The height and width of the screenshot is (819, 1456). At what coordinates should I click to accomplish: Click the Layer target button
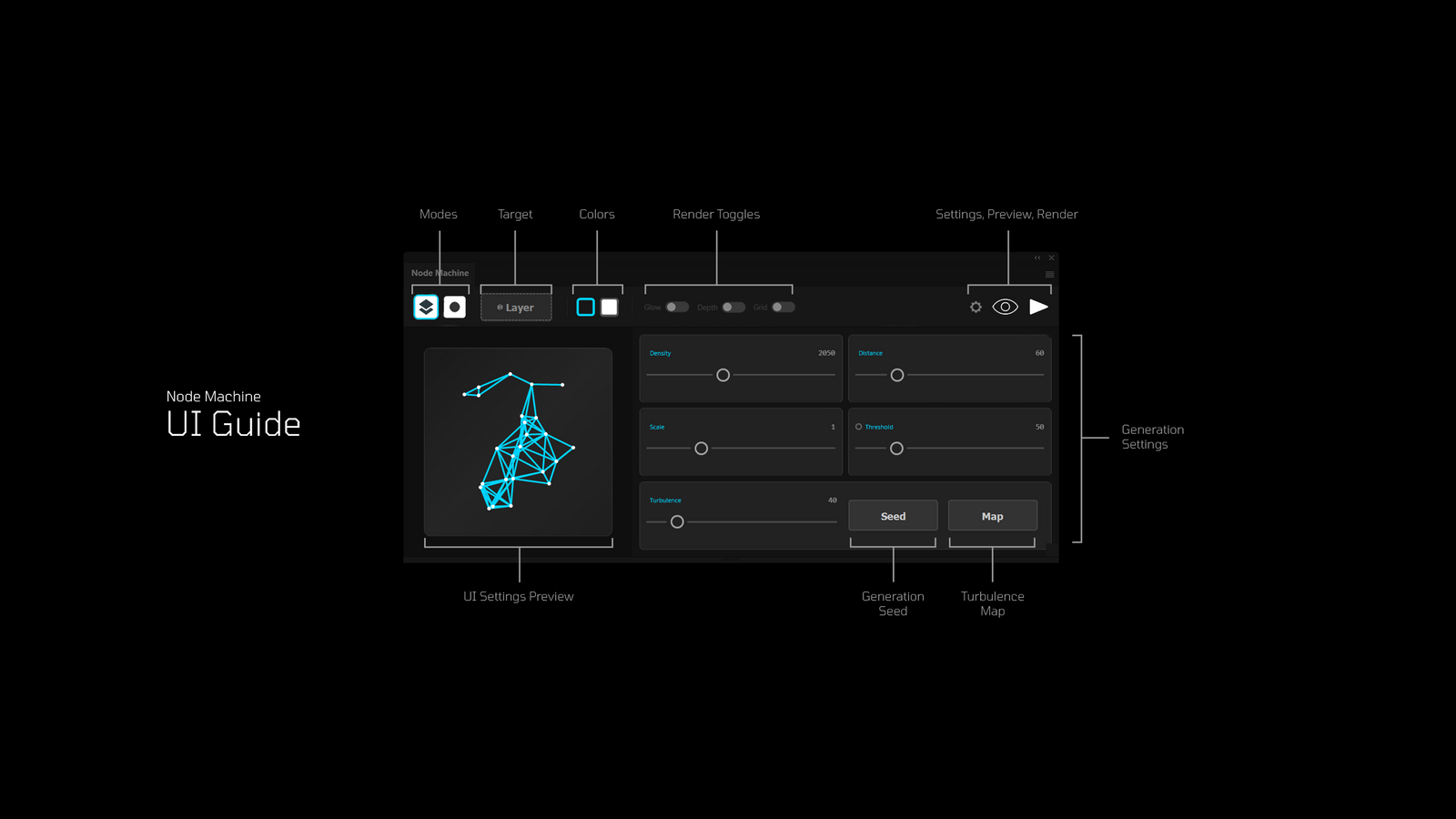coord(516,308)
